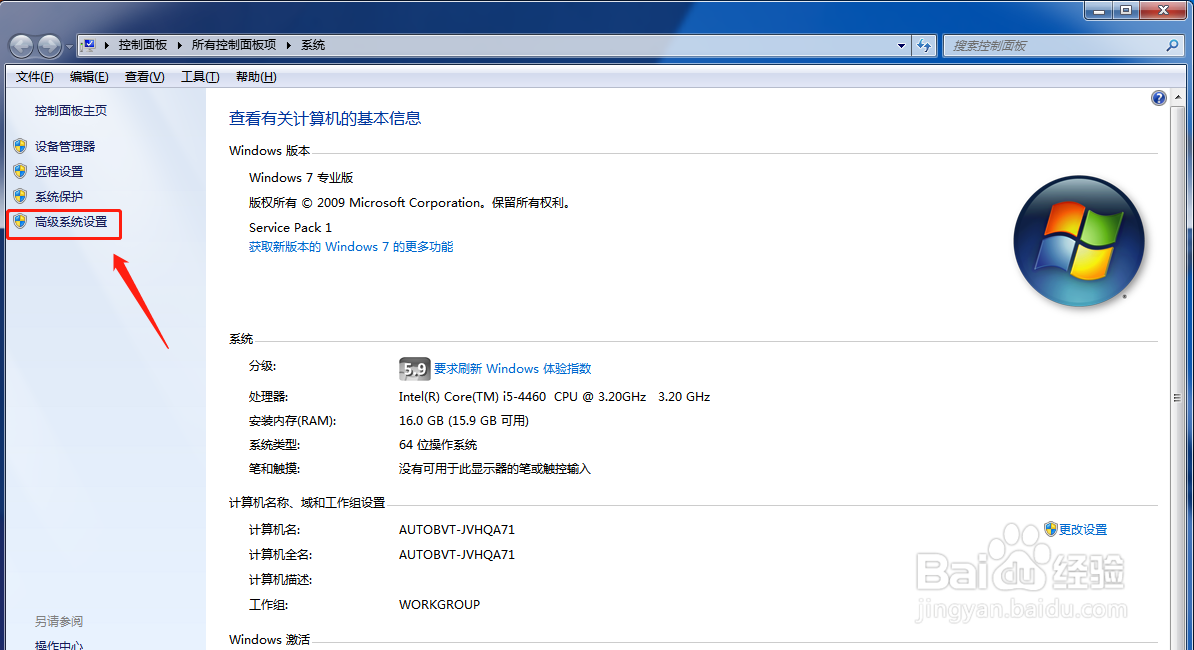The width and height of the screenshot is (1194, 650).
Task: Click the RAM value 16.0 GB (15.9 GB 可用)
Action: [x=464, y=420]
